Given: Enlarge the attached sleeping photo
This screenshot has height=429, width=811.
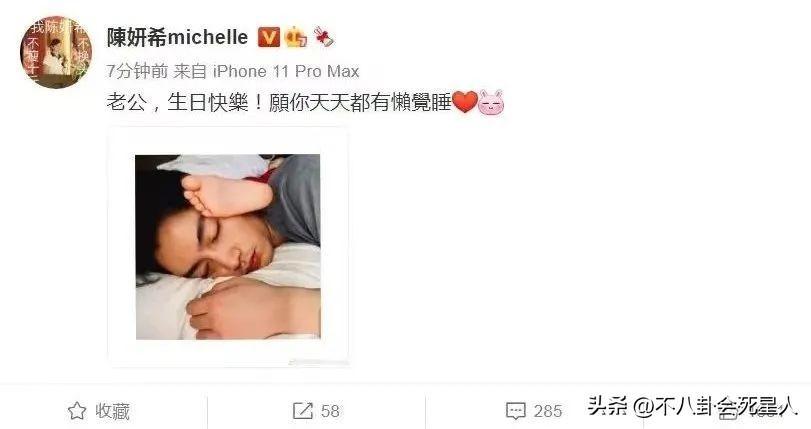Looking at the screenshot, I should coord(228,247).
